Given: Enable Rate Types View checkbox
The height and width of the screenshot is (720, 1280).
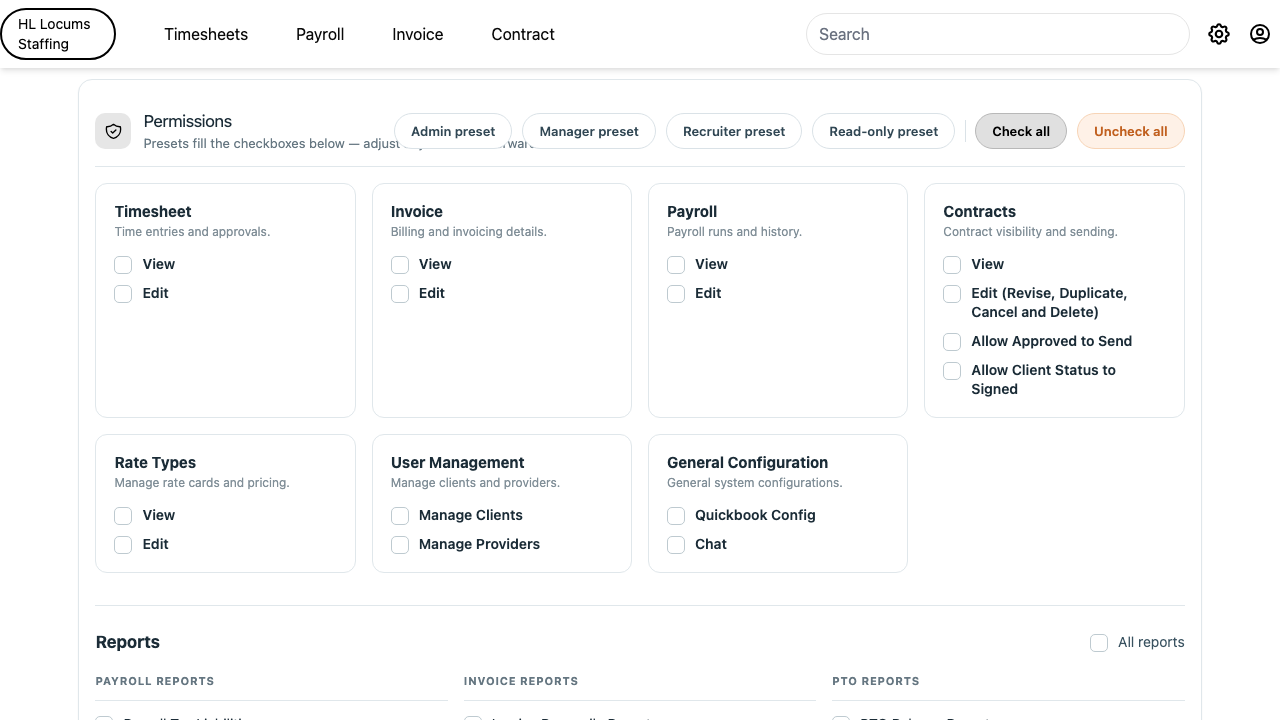Looking at the screenshot, I should 123,516.
